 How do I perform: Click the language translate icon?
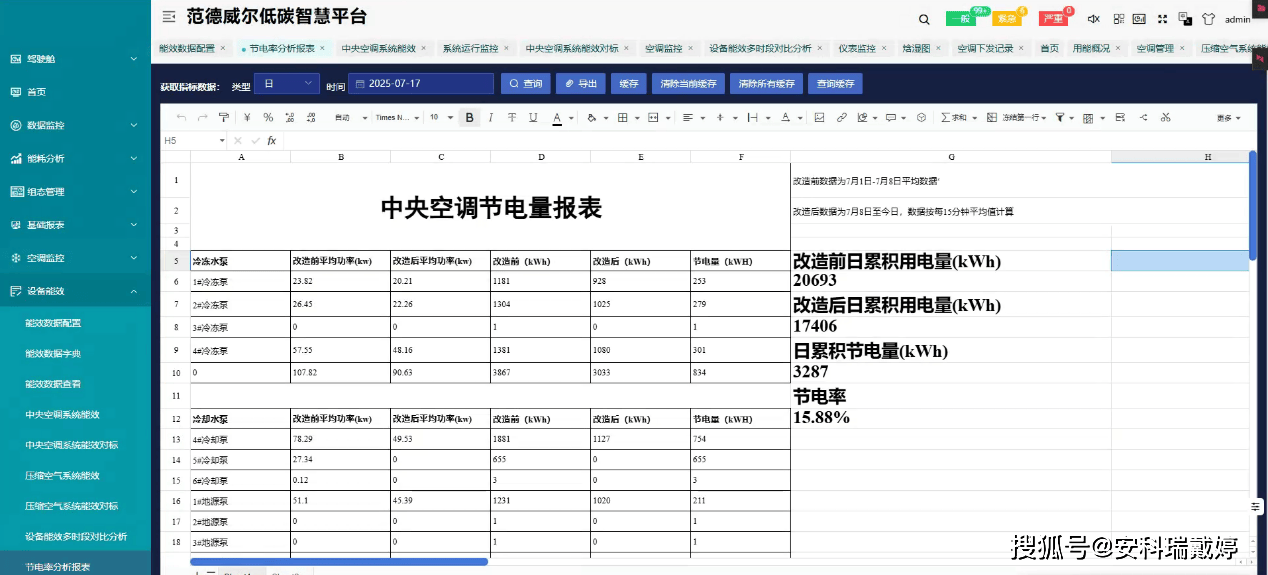[x=1185, y=19]
